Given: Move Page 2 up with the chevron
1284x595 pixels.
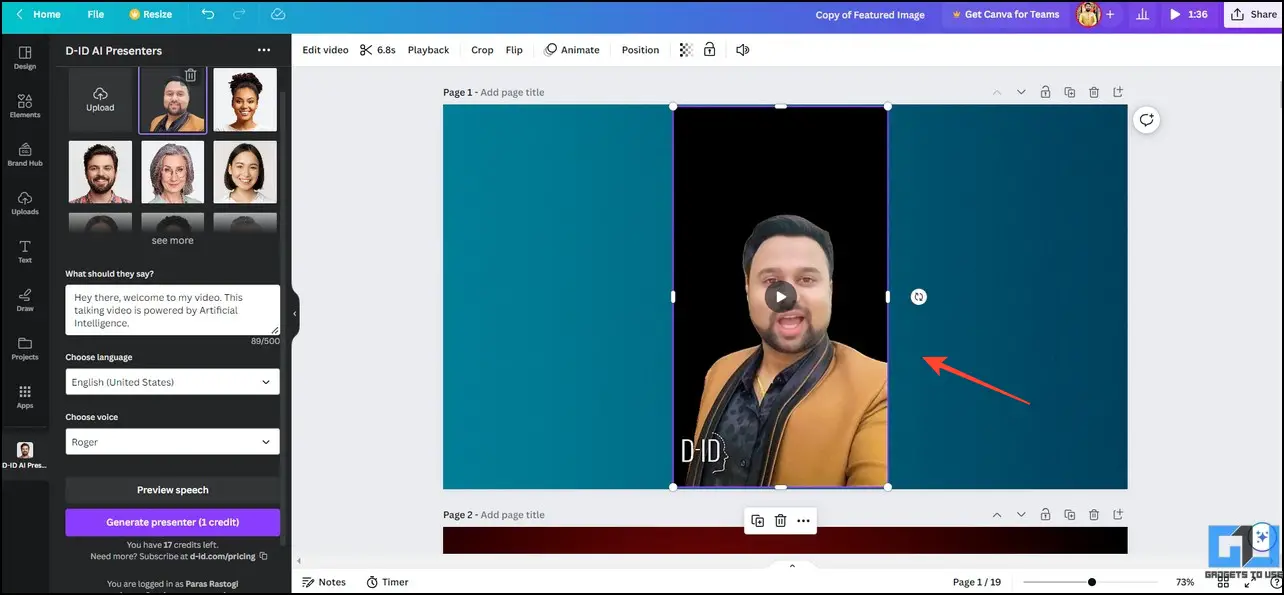Looking at the screenshot, I should pos(997,515).
